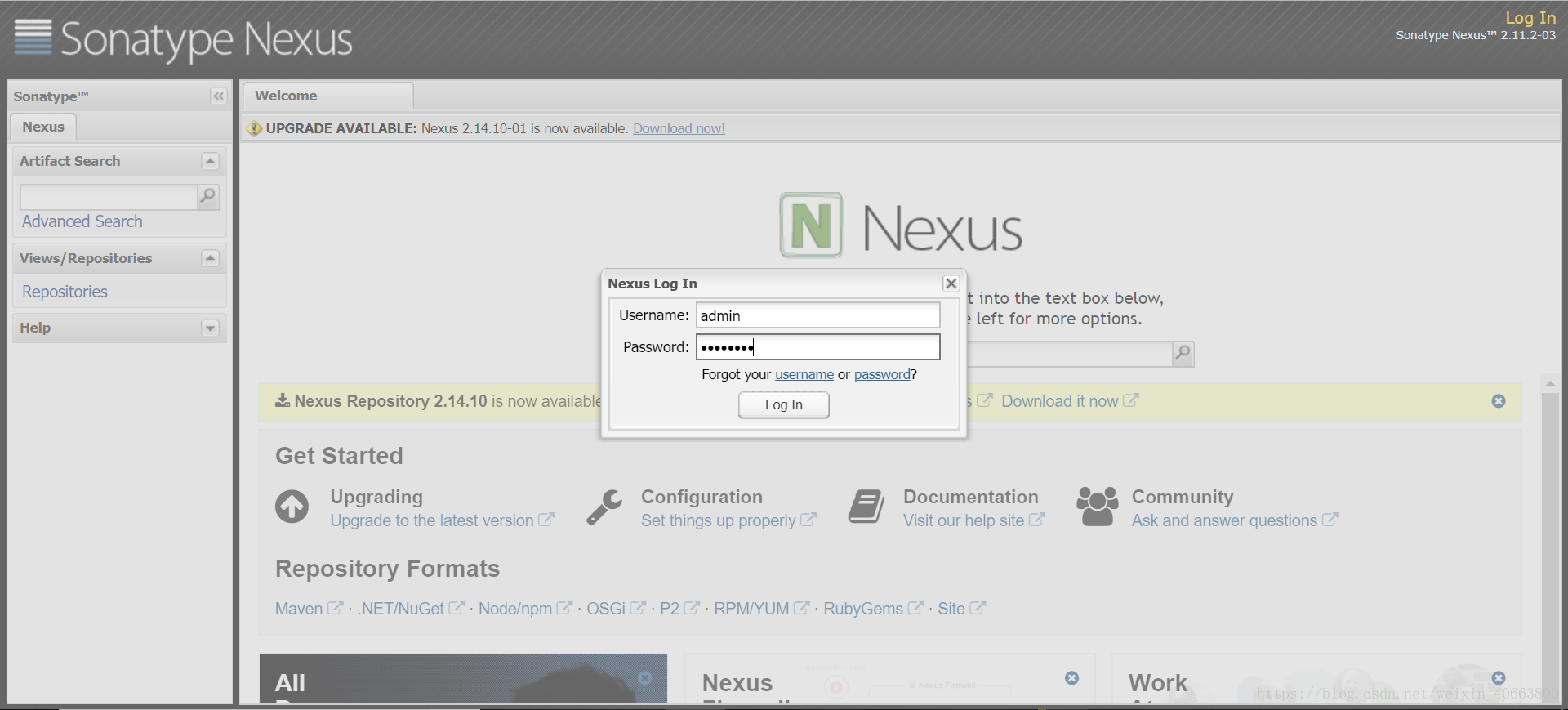Click the Artifact Search magnifier icon

[208, 196]
